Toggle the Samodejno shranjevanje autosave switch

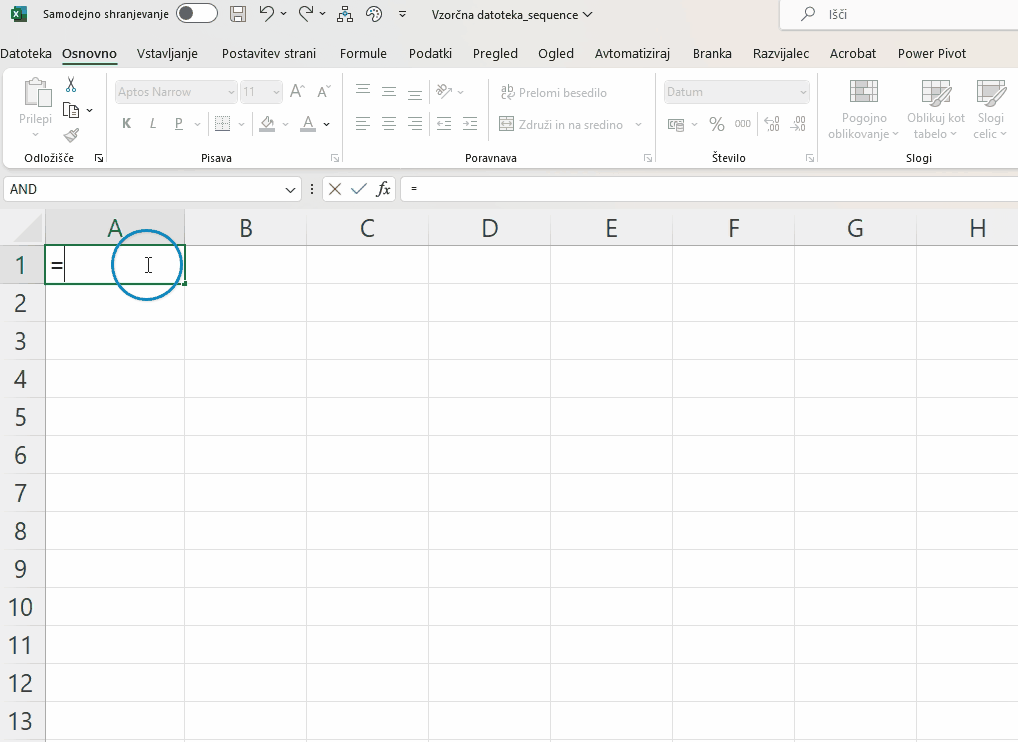click(197, 14)
